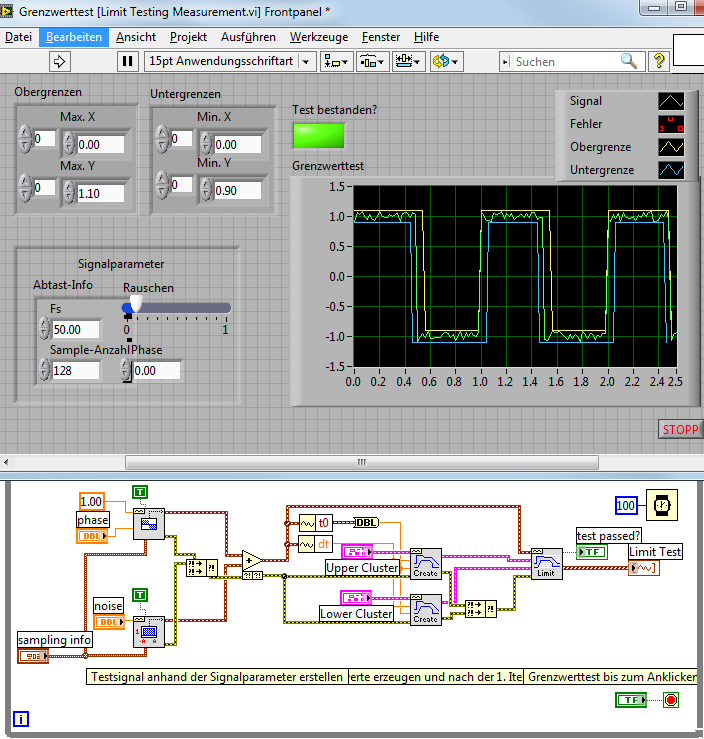Image resolution: width=704 pixels, height=739 pixels.
Task: Click the Fehler plot legend icon
Action: pos(670,124)
